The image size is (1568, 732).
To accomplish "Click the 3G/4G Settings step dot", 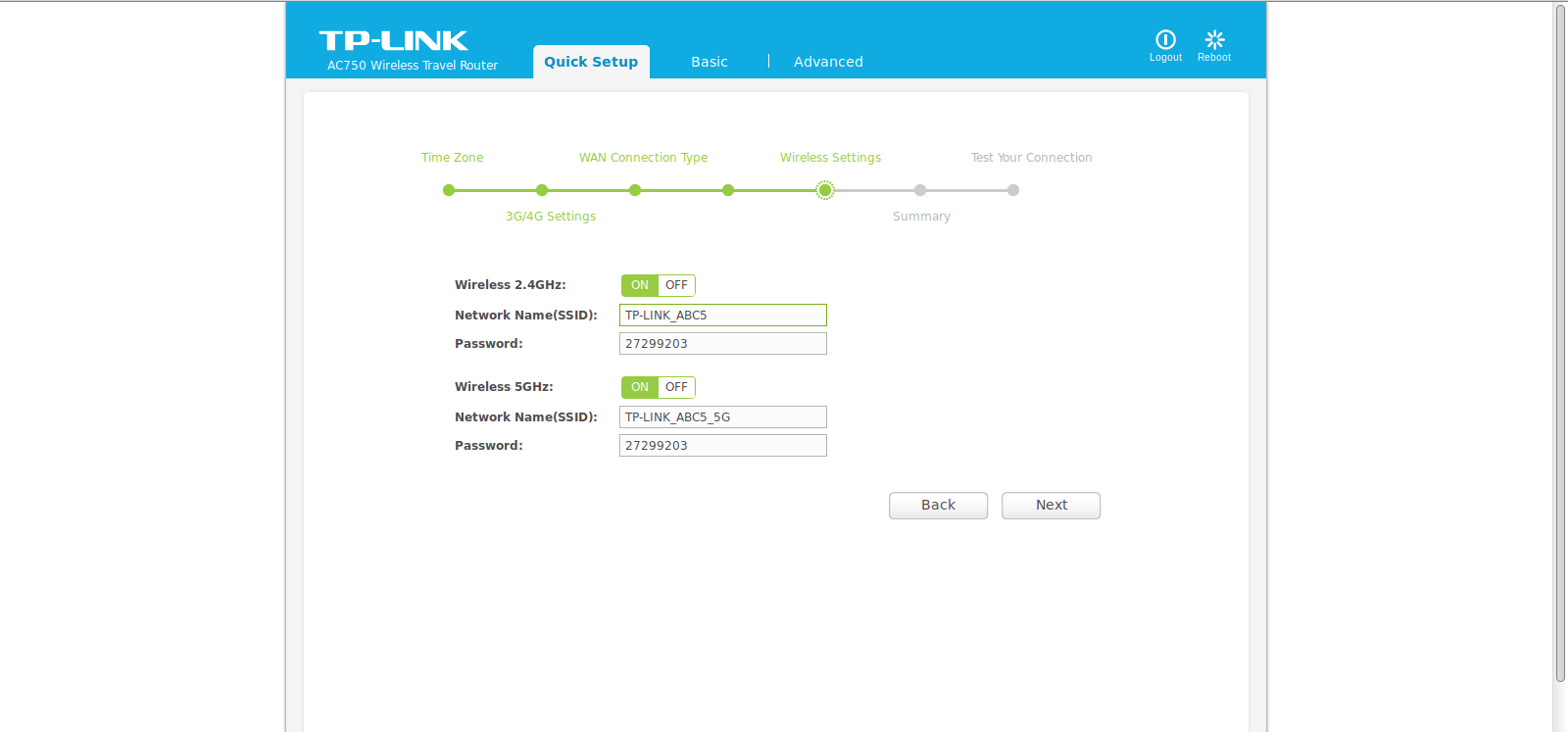I will tap(542, 190).
